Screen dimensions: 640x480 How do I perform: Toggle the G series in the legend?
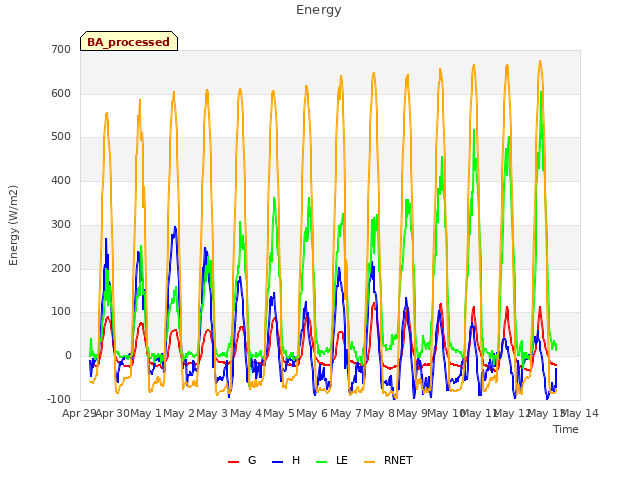click(242, 460)
